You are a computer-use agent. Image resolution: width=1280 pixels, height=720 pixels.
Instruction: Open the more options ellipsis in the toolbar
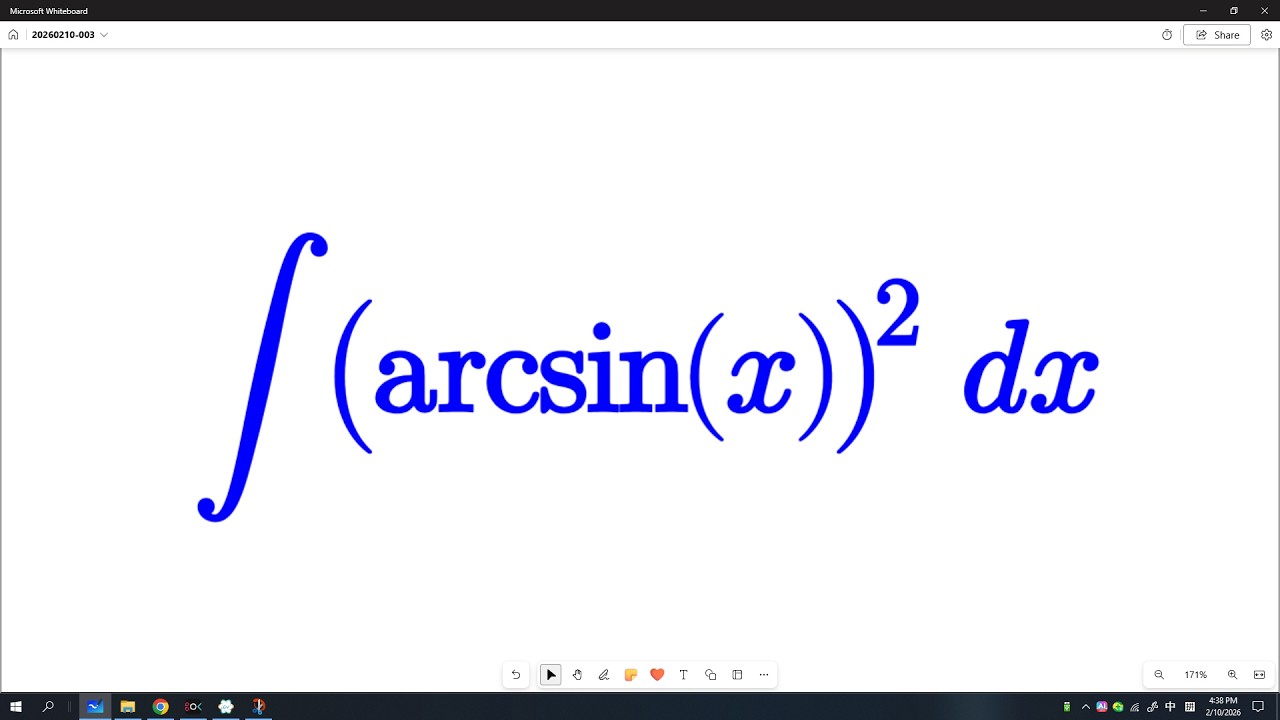click(x=764, y=675)
